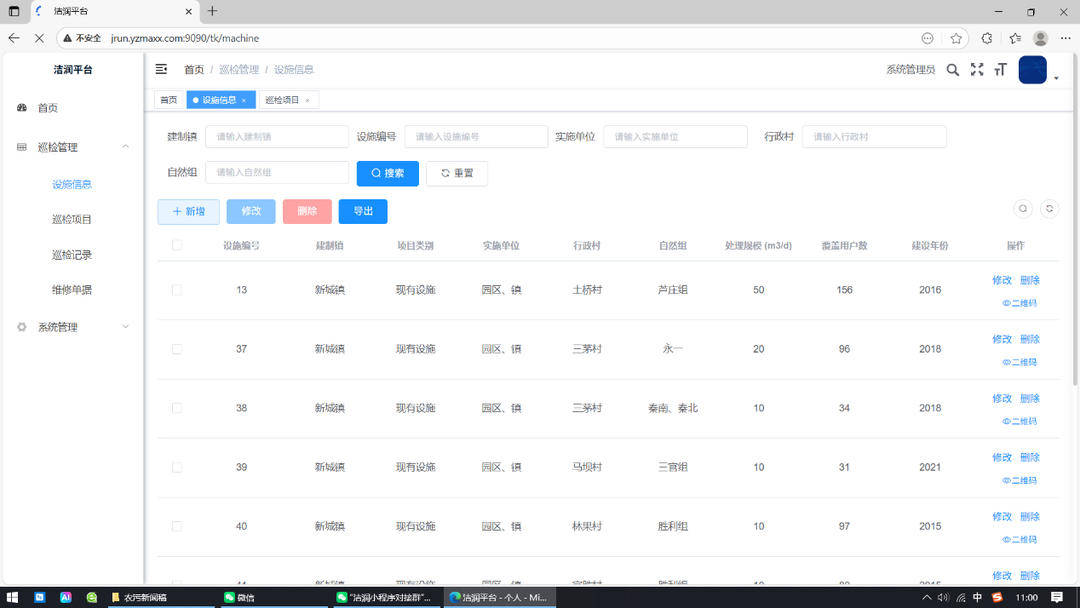This screenshot has height=608, width=1080.
Task: Hide search area using round search icon
Action: pyautogui.click(x=1023, y=209)
